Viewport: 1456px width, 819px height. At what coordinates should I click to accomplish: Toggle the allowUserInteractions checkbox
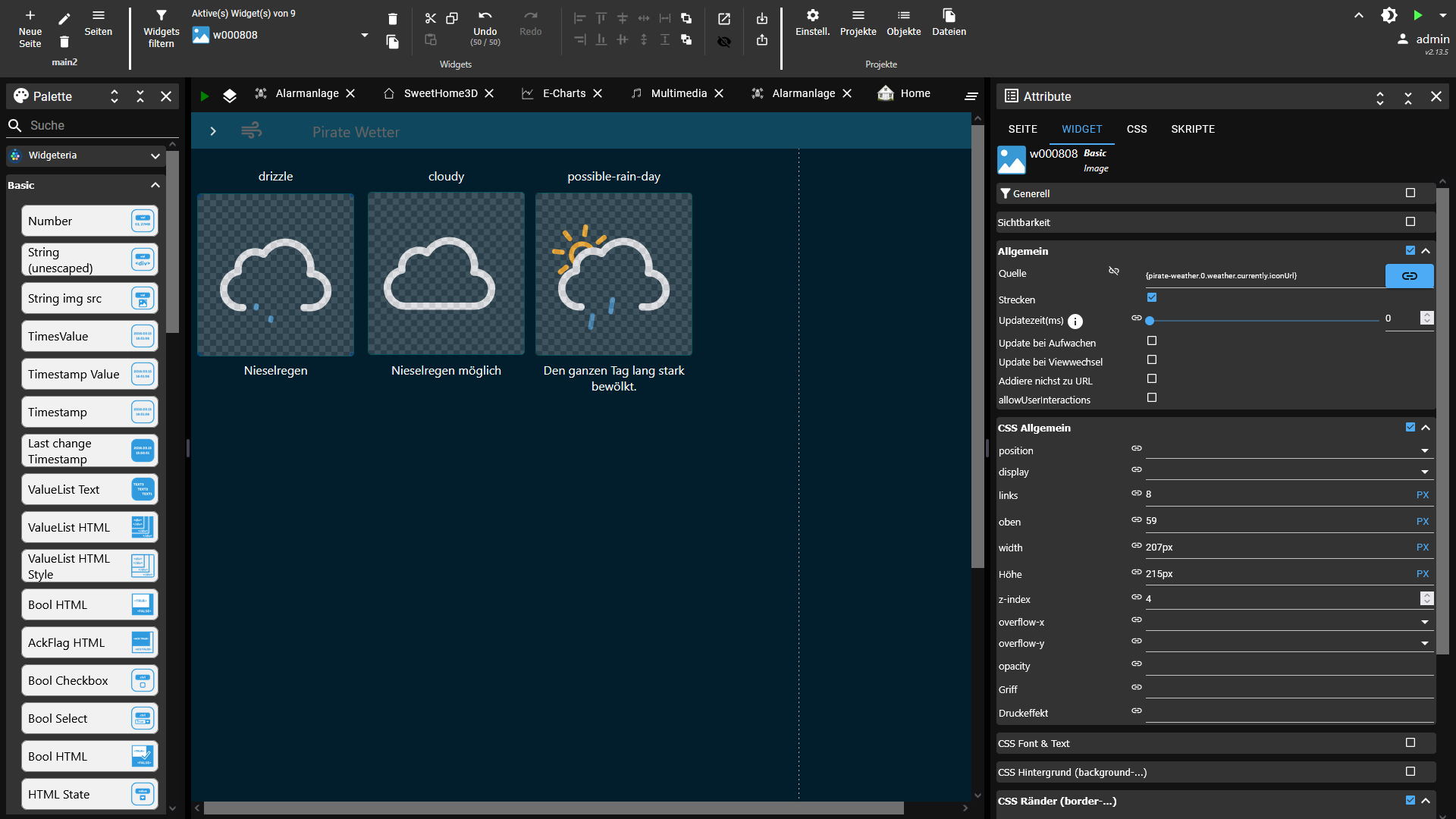click(x=1152, y=398)
